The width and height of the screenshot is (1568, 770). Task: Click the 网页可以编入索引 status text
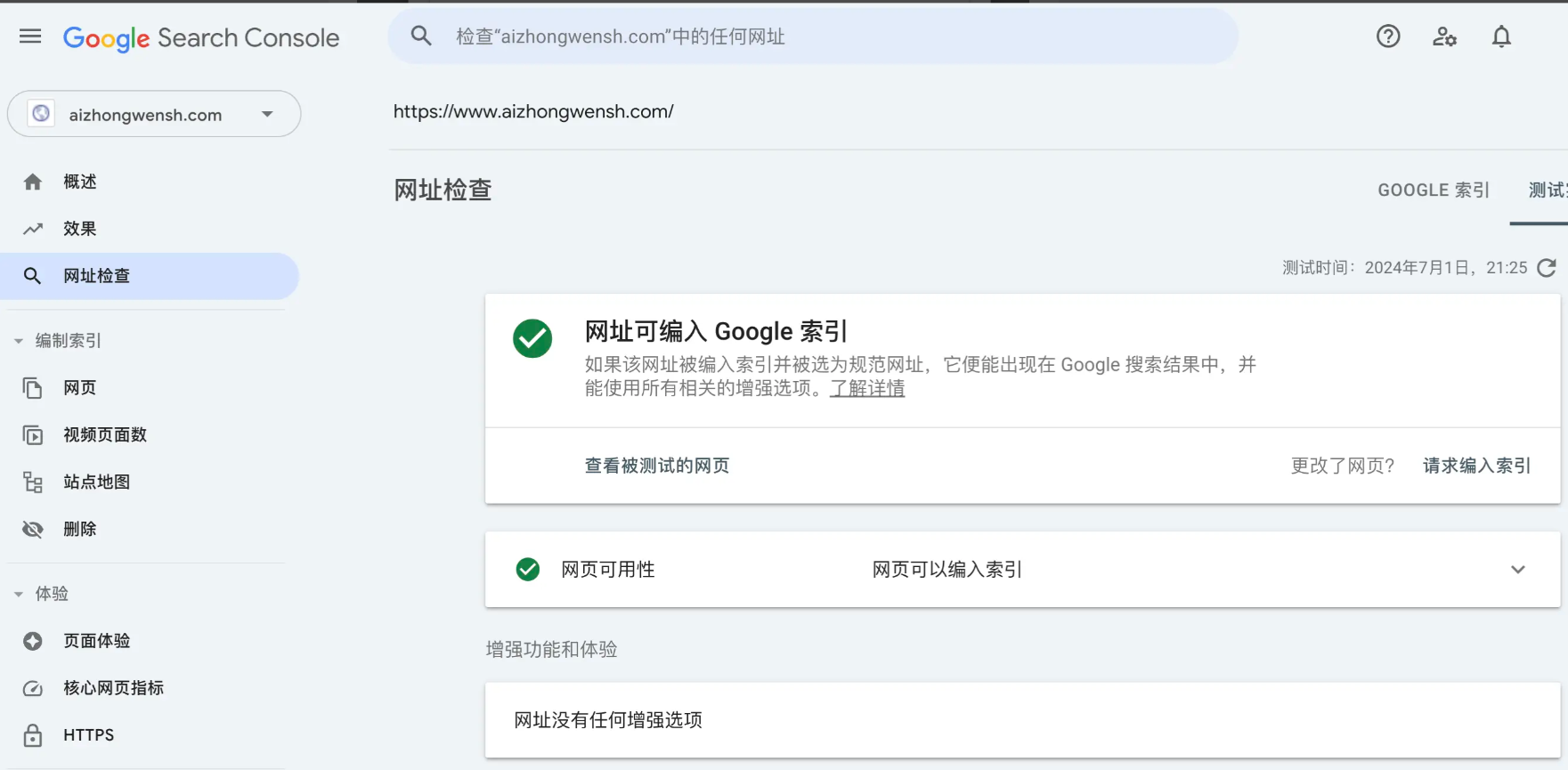[x=947, y=570]
